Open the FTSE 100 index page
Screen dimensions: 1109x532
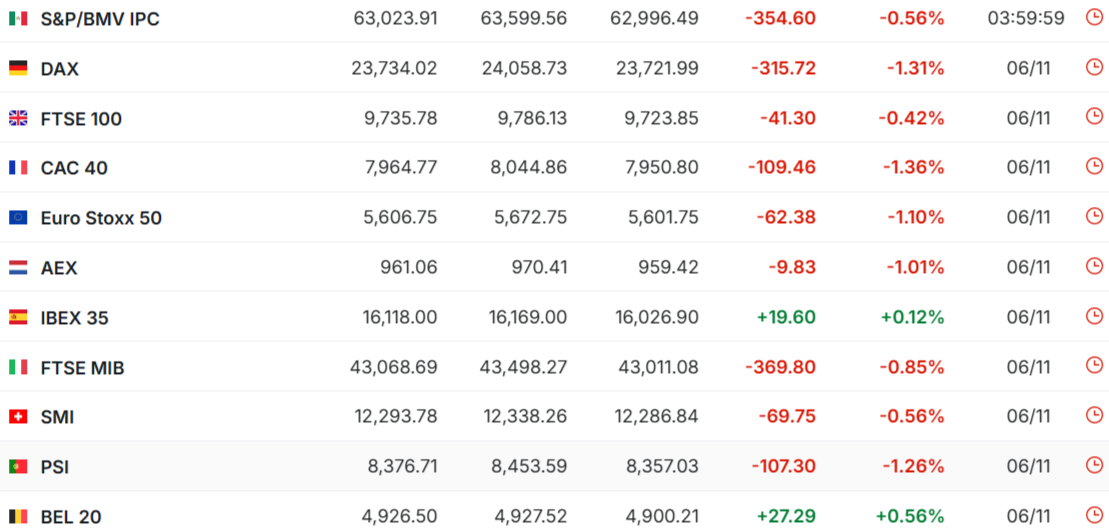pyautogui.click(x=81, y=119)
